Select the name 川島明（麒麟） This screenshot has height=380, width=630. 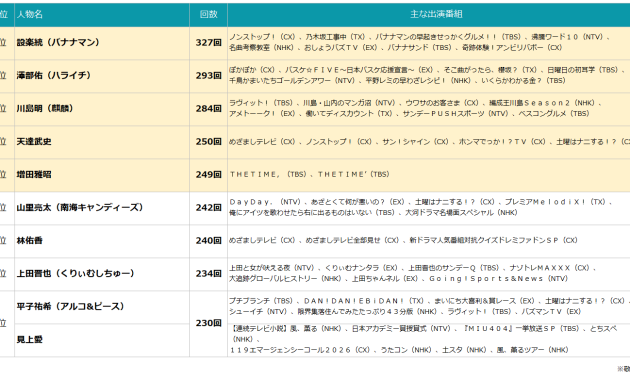point(45,108)
